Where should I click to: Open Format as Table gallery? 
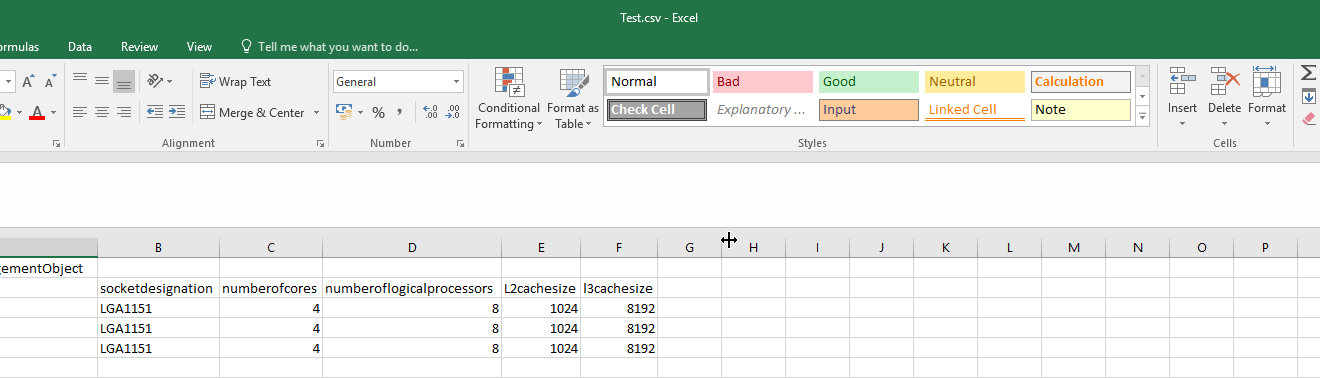pos(573,99)
